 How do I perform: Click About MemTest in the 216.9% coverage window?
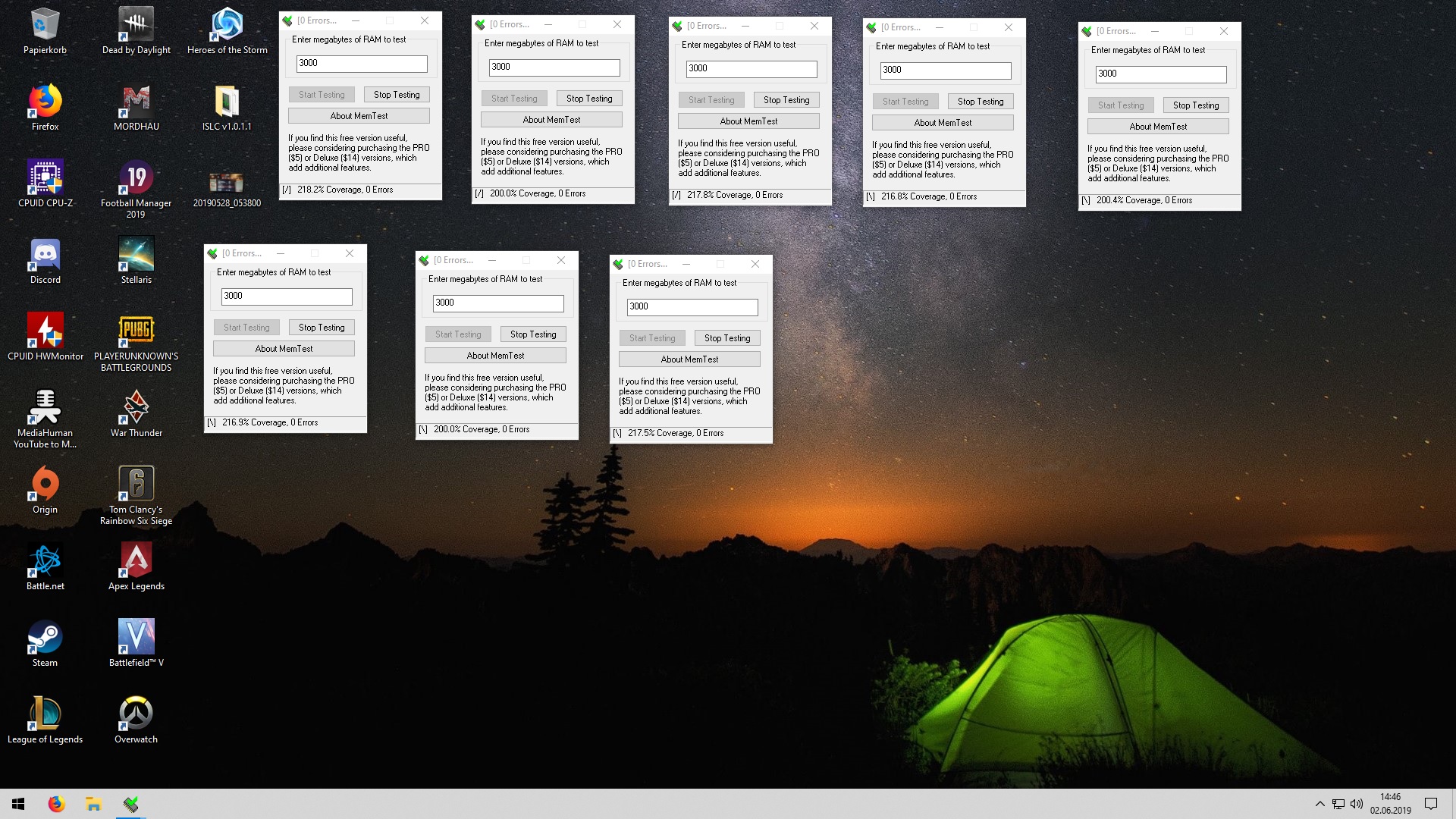point(284,349)
